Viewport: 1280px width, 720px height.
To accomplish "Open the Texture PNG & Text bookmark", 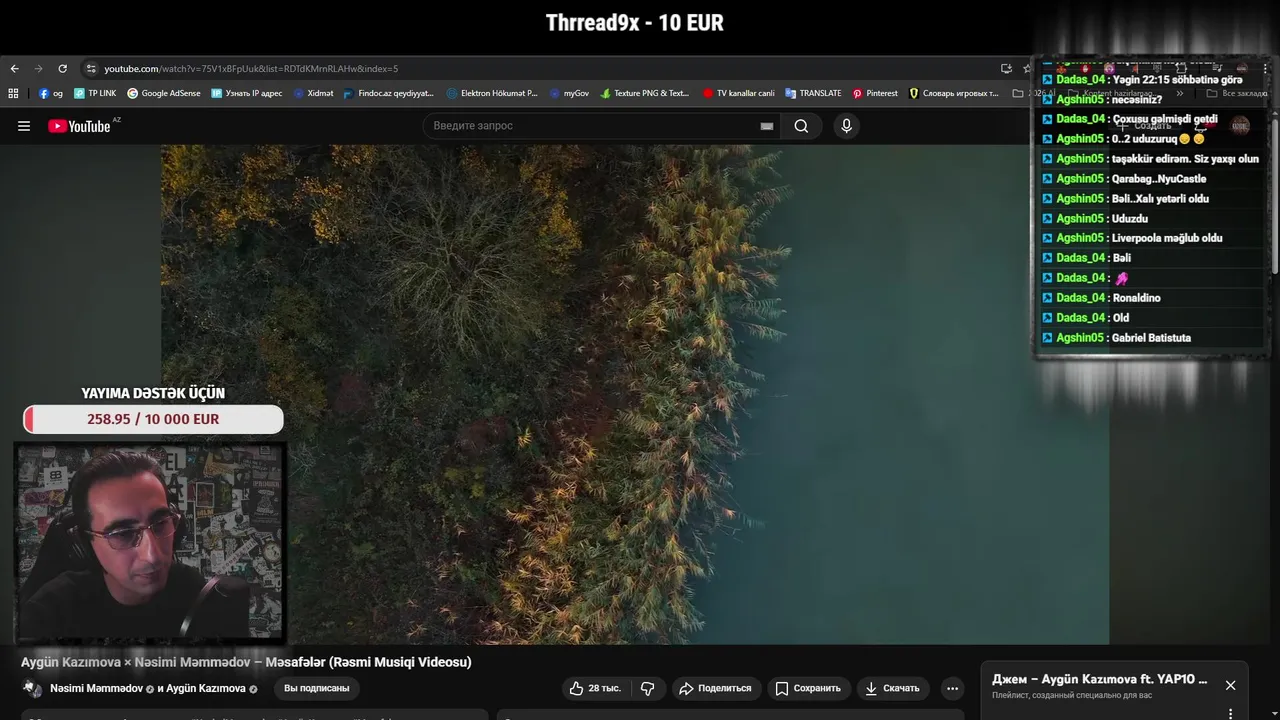I will pos(645,93).
